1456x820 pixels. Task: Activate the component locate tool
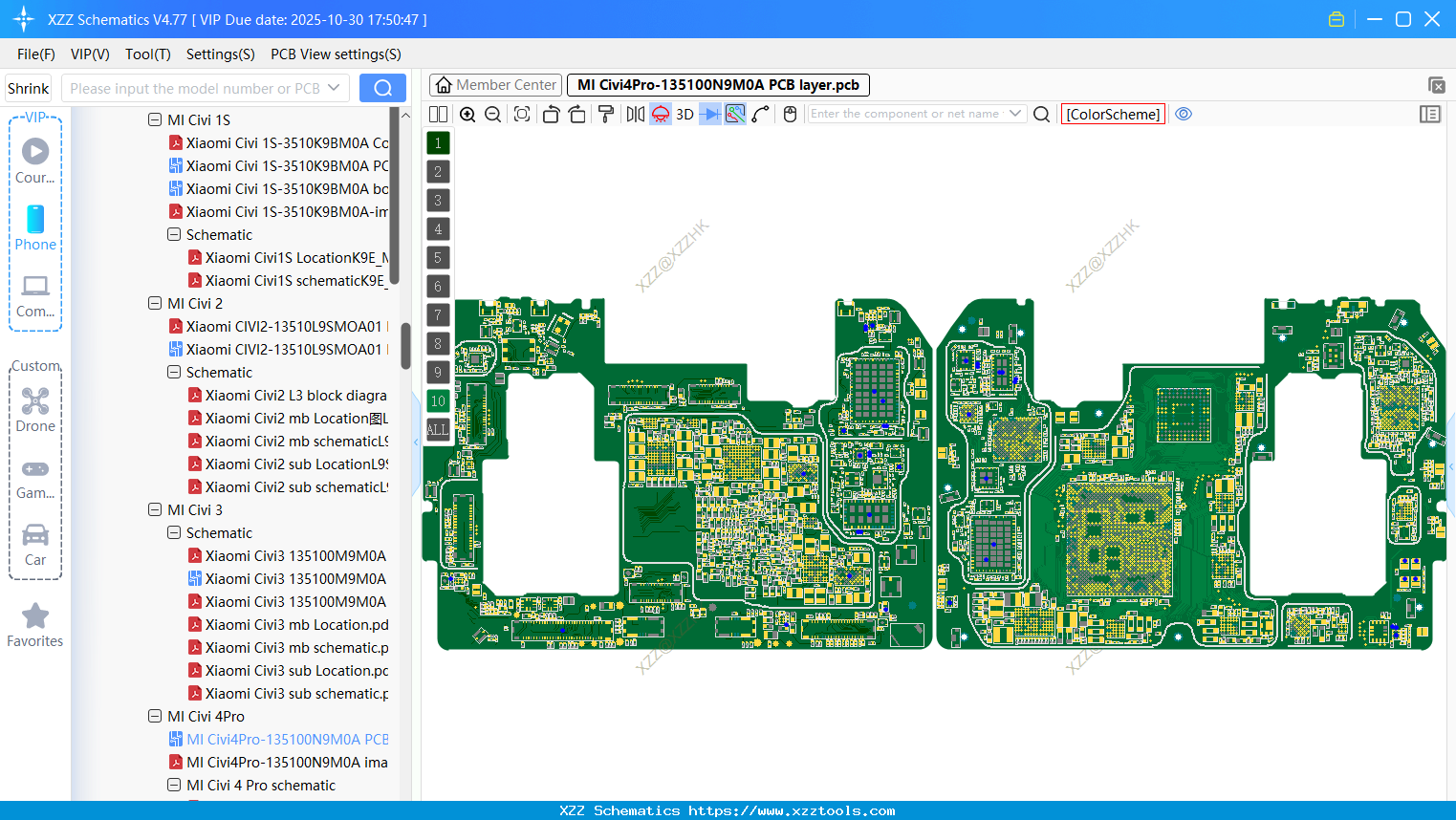[x=521, y=113]
